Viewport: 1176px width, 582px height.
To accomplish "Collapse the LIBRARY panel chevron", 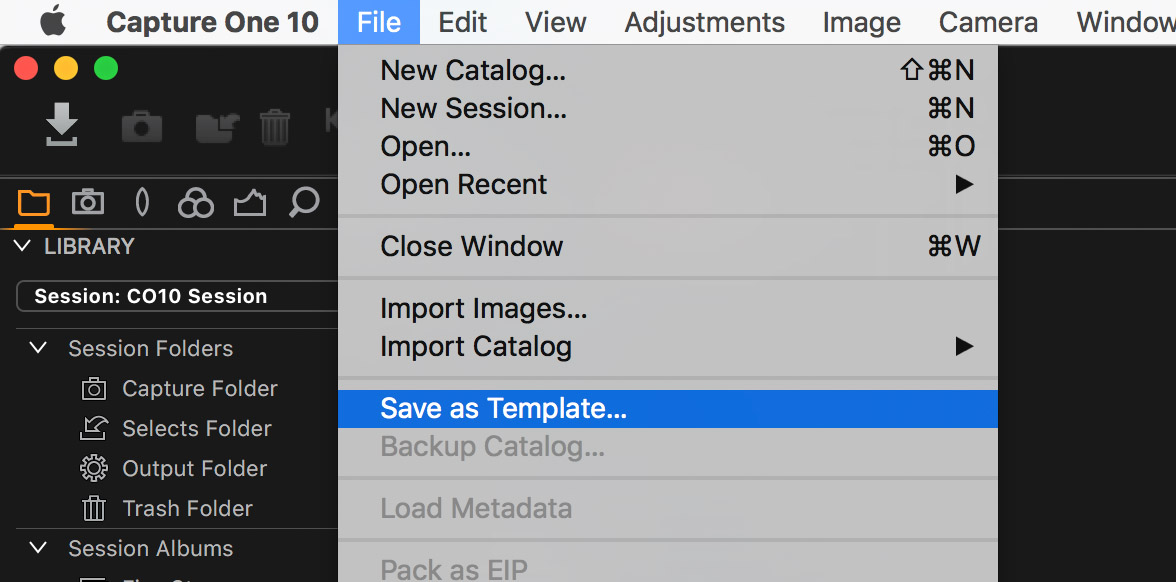I will tap(23, 246).
